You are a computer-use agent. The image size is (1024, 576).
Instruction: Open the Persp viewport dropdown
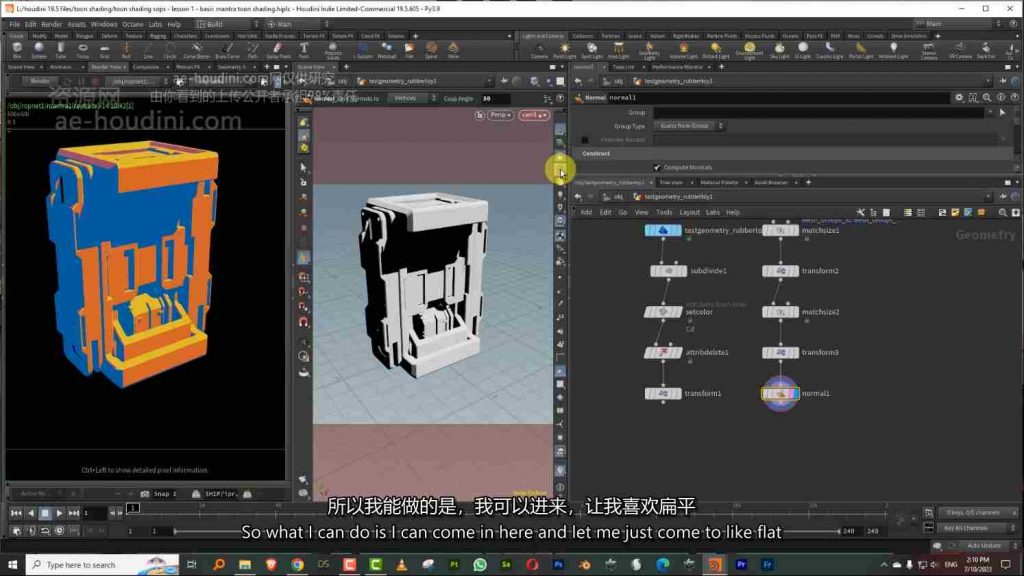point(500,115)
